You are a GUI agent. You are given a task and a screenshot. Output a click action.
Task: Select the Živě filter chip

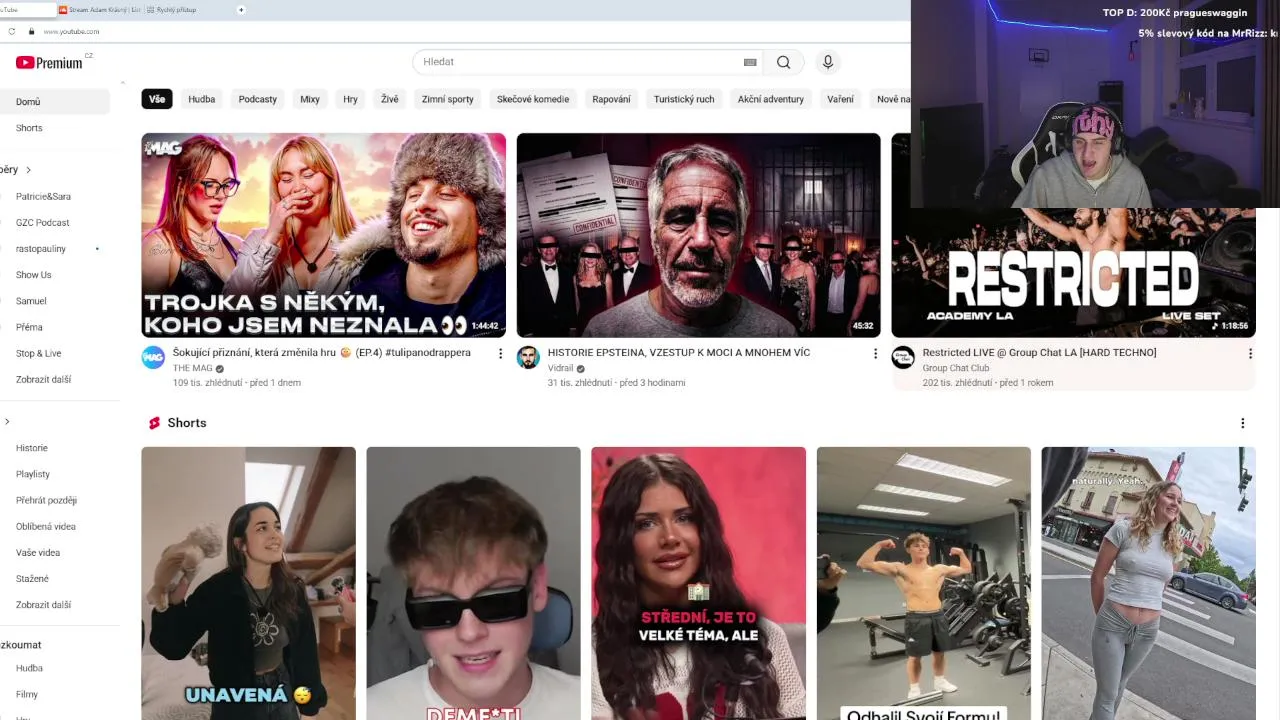389,99
